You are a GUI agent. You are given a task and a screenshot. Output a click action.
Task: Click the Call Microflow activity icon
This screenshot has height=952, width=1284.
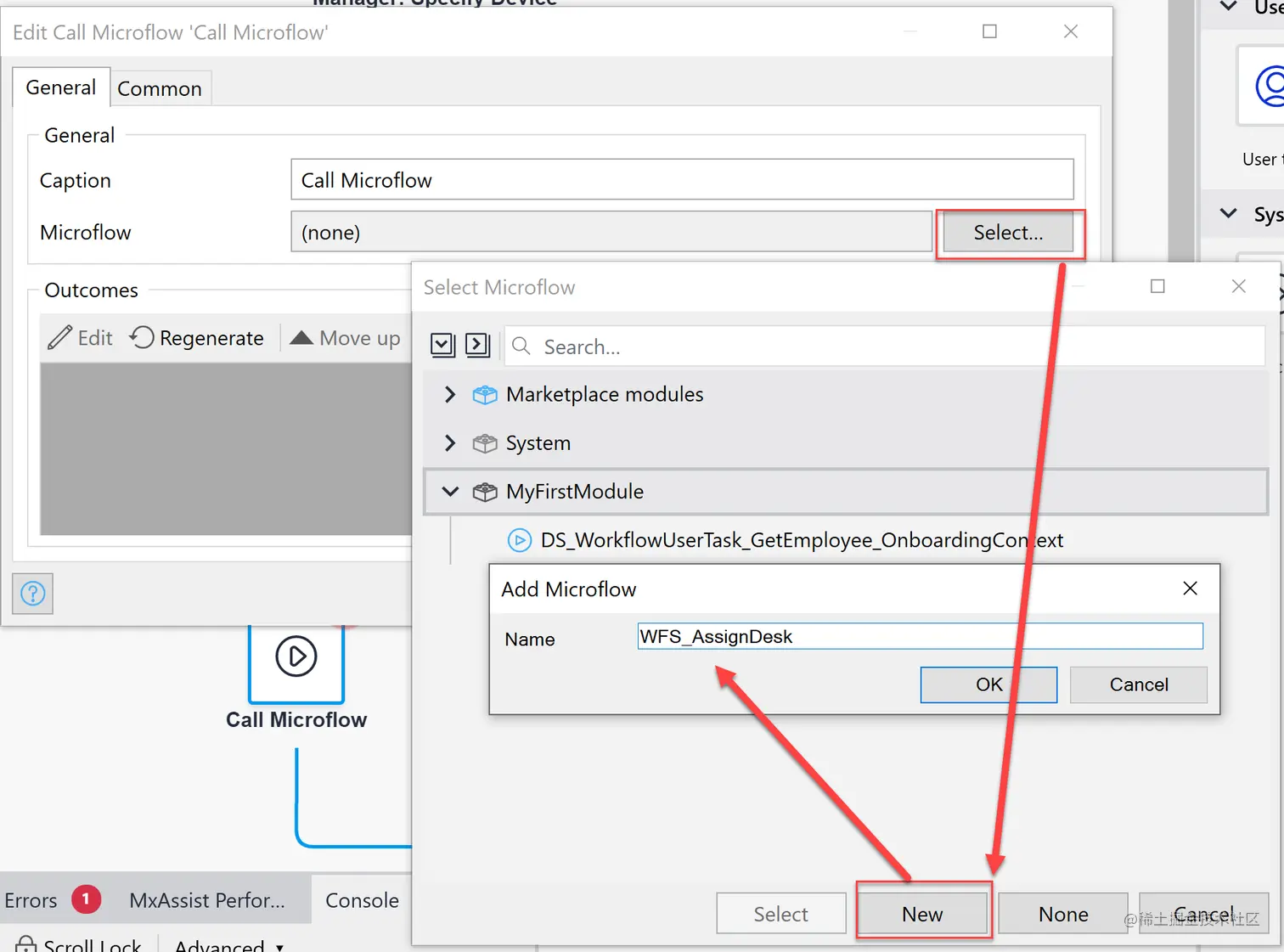296,656
